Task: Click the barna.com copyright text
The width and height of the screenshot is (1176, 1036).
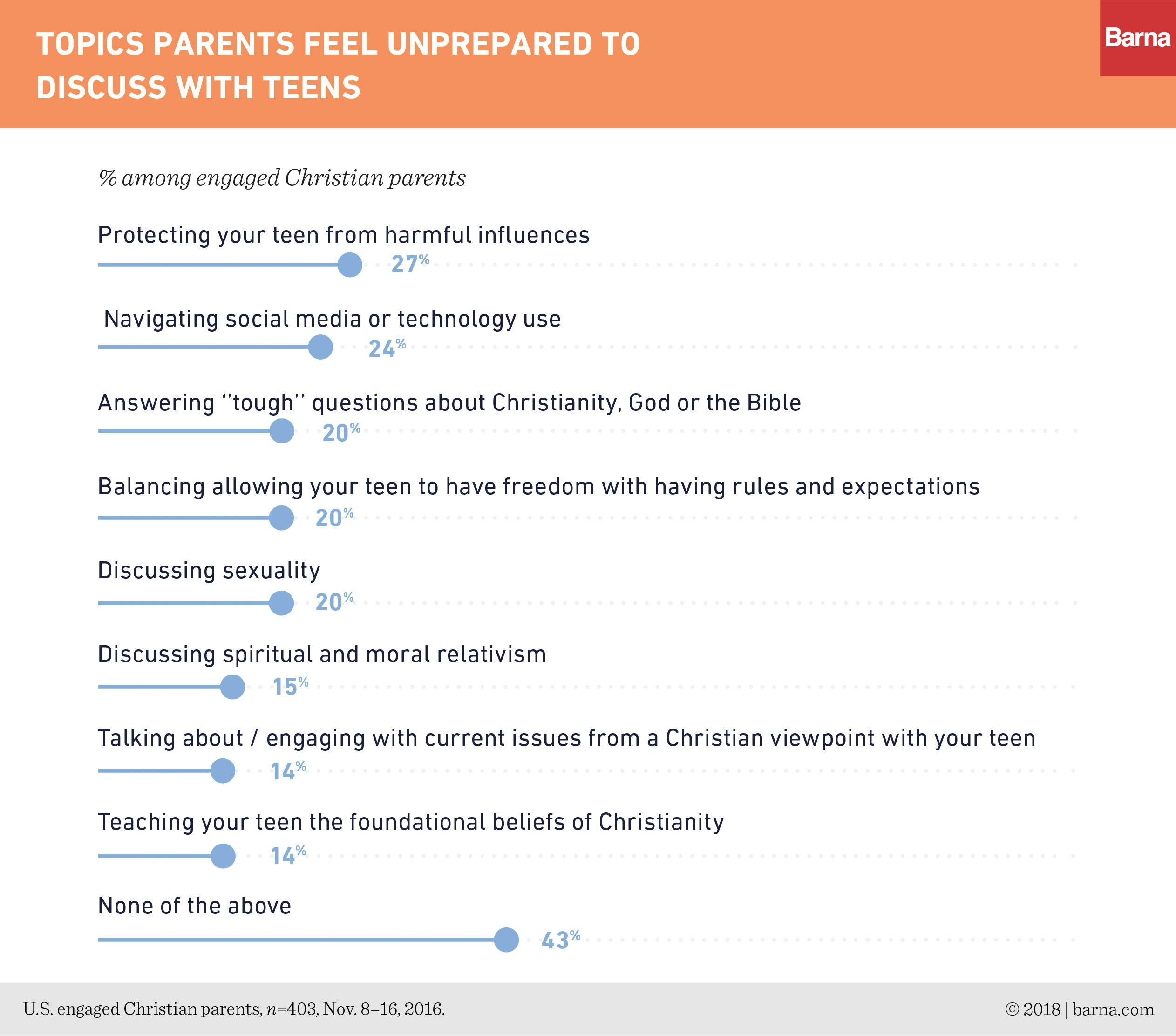Action: click(x=1079, y=1009)
